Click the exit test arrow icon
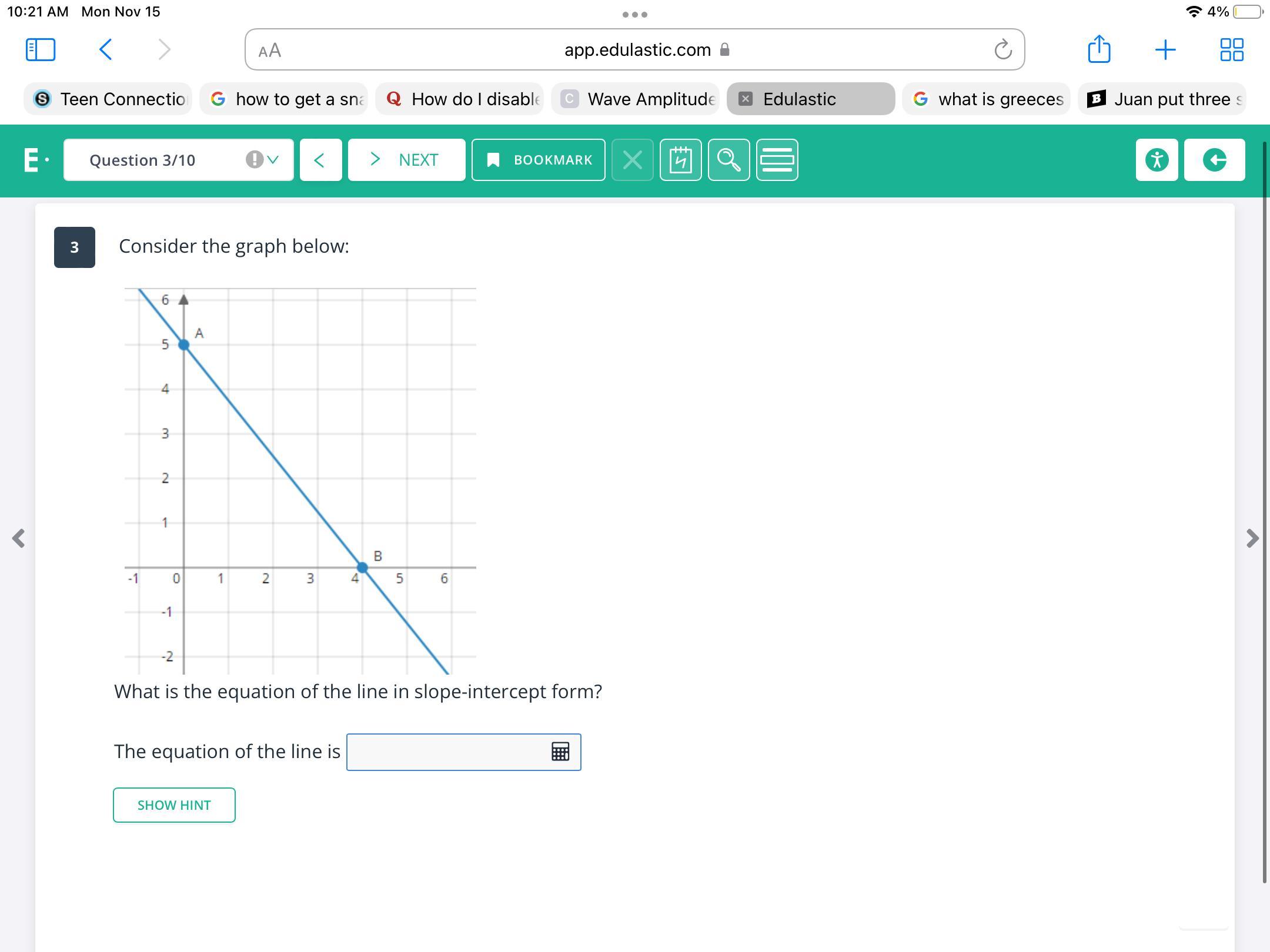 [1214, 160]
